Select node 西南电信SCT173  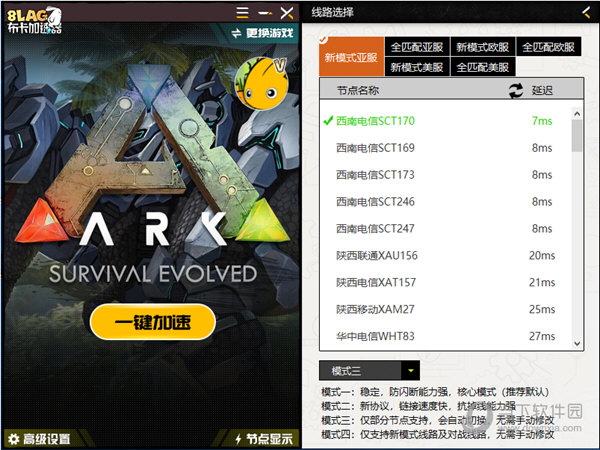coord(445,174)
